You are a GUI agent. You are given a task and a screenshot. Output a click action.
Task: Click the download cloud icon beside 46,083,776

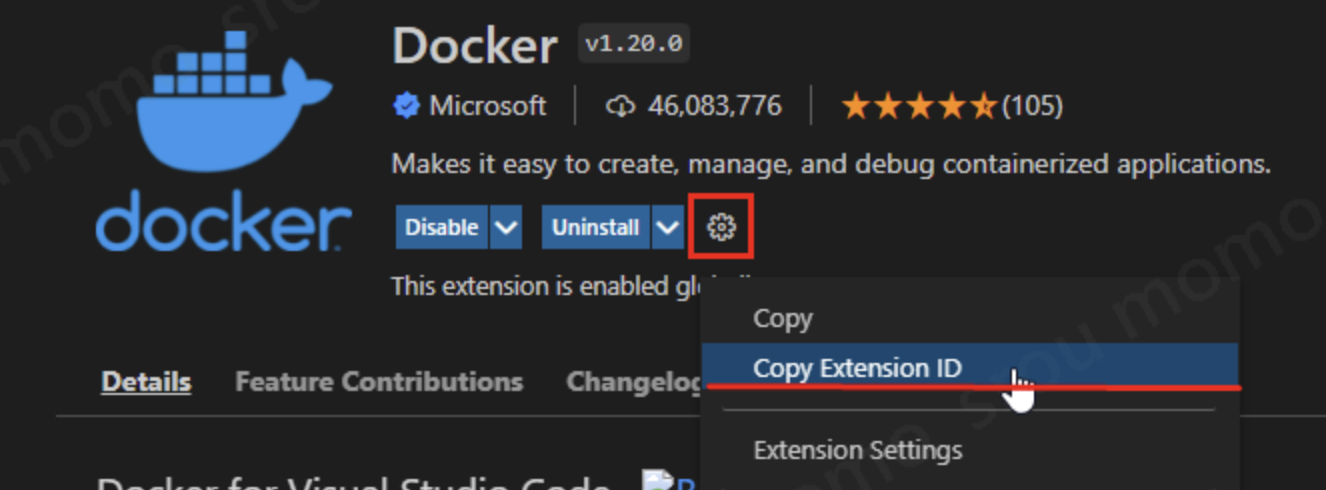pos(621,106)
